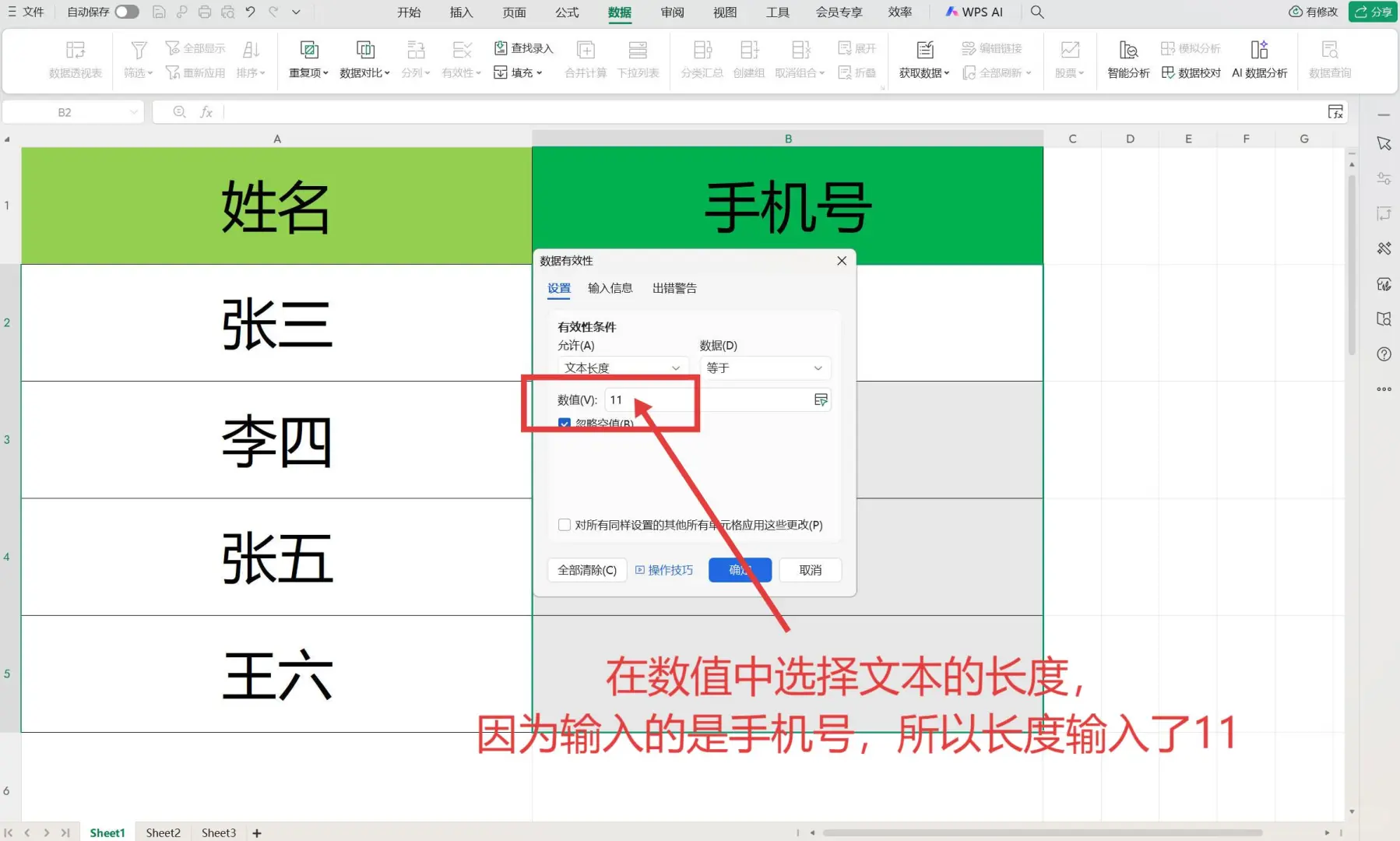
Task: Click the 全部清除(C) button
Action: (x=587, y=570)
